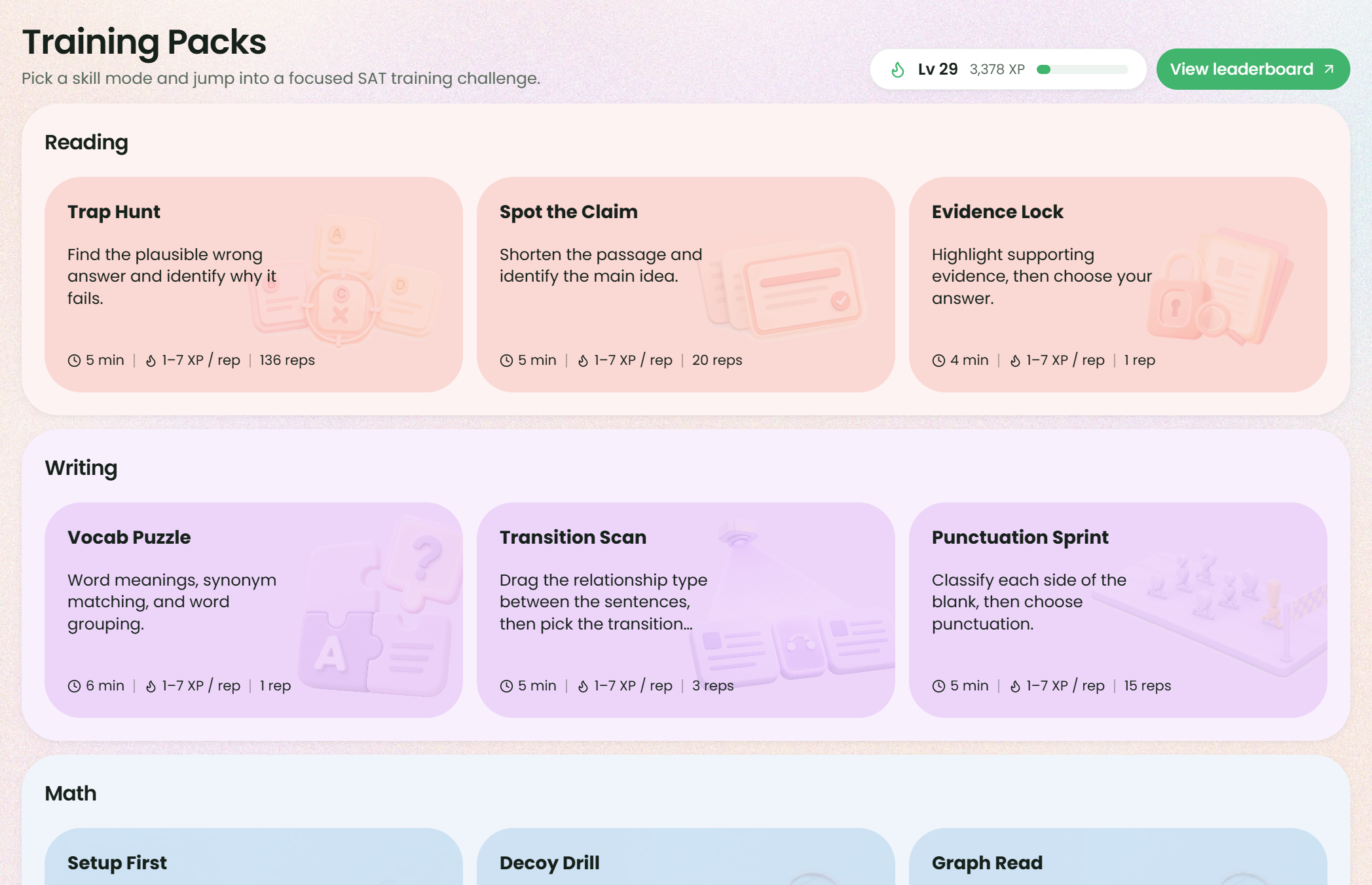Click the Vocab Puzzle jigsaw illustration
Screen dimensions: 1372x885
[x=380, y=606]
